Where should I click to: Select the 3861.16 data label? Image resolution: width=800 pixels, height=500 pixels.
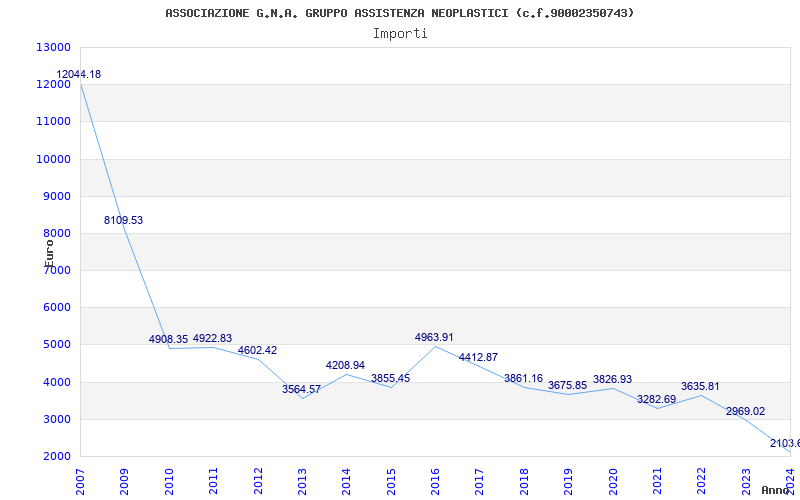pos(523,379)
